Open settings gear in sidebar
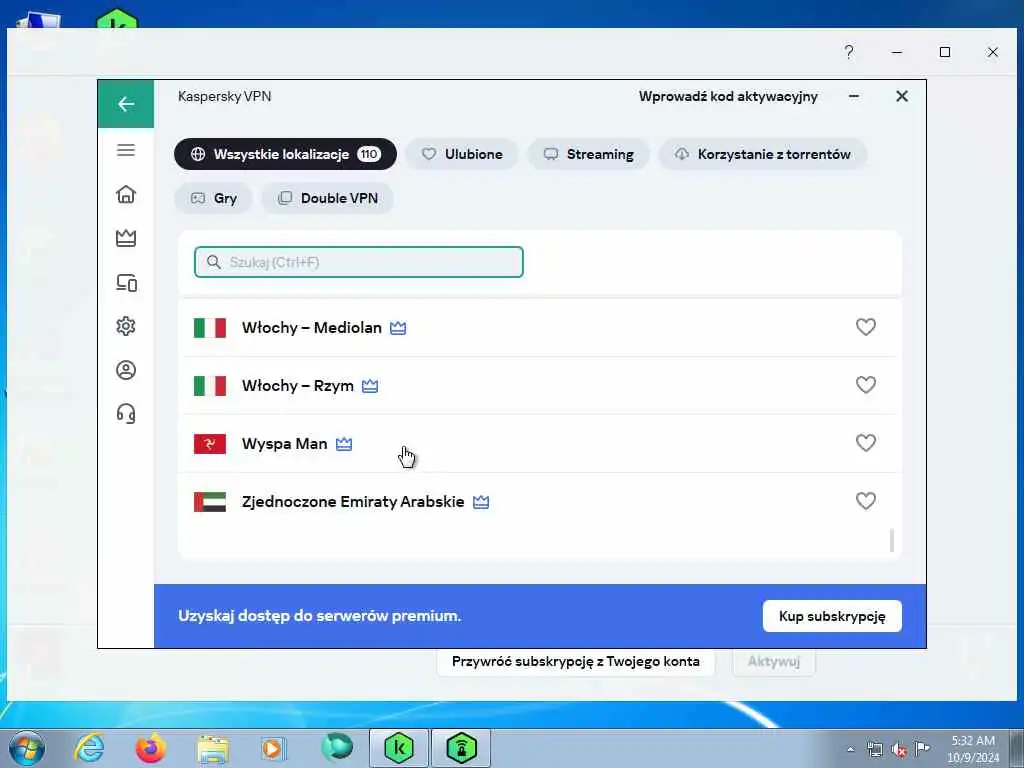Screen dimensions: 1024x768 tap(126, 326)
